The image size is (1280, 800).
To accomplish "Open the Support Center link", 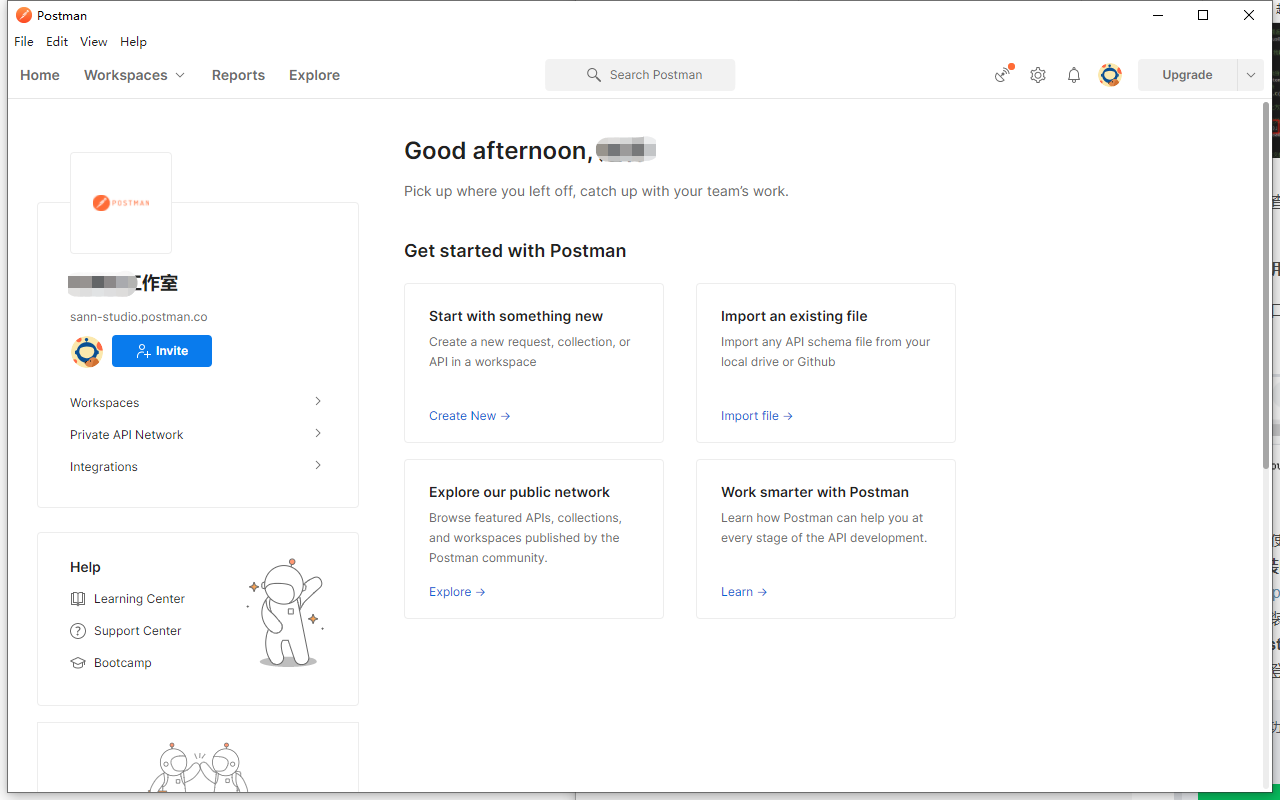I will pyautogui.click(x=138, y=631).
